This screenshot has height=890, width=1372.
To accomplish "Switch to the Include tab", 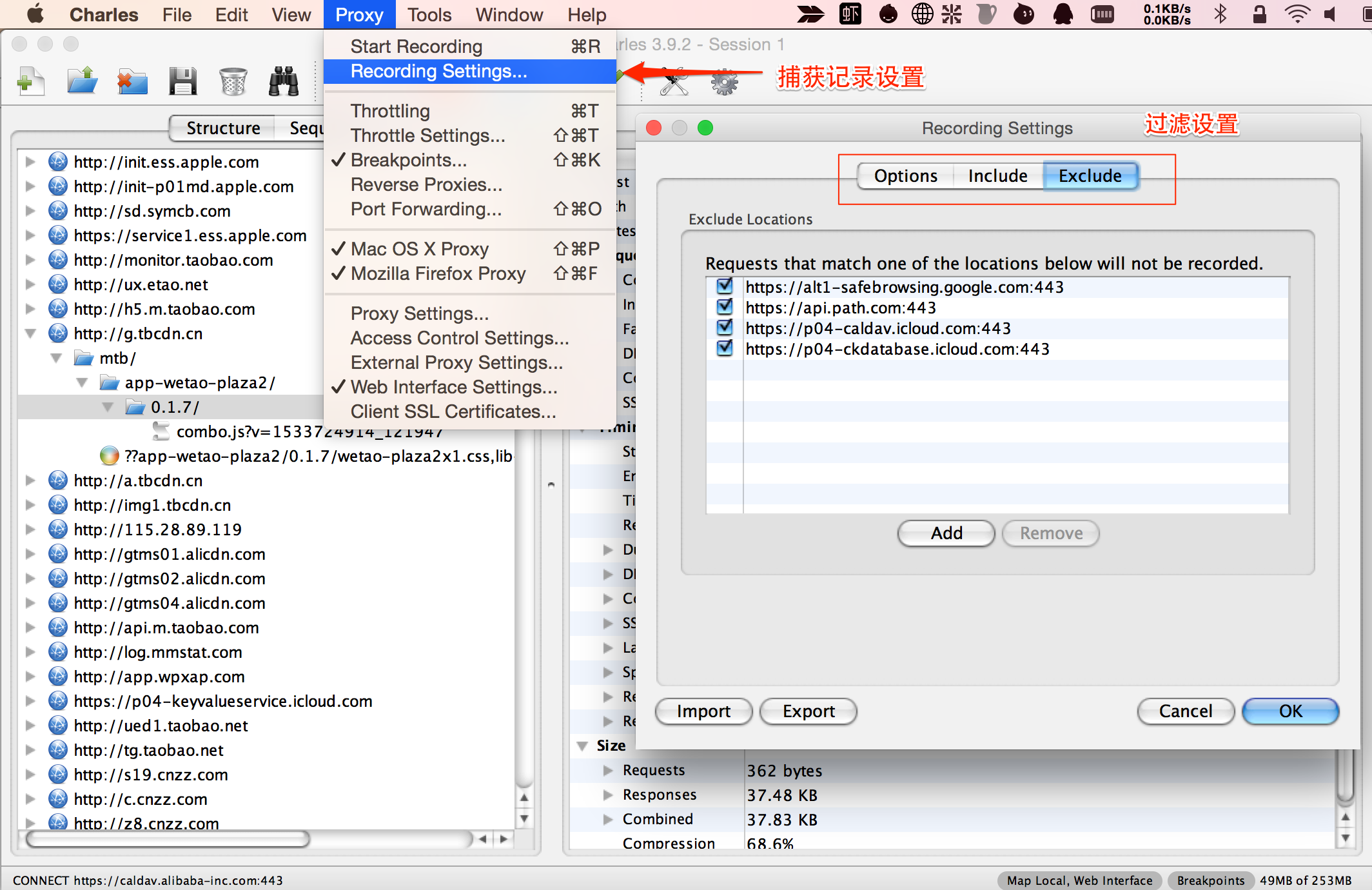I will point(997,175).
